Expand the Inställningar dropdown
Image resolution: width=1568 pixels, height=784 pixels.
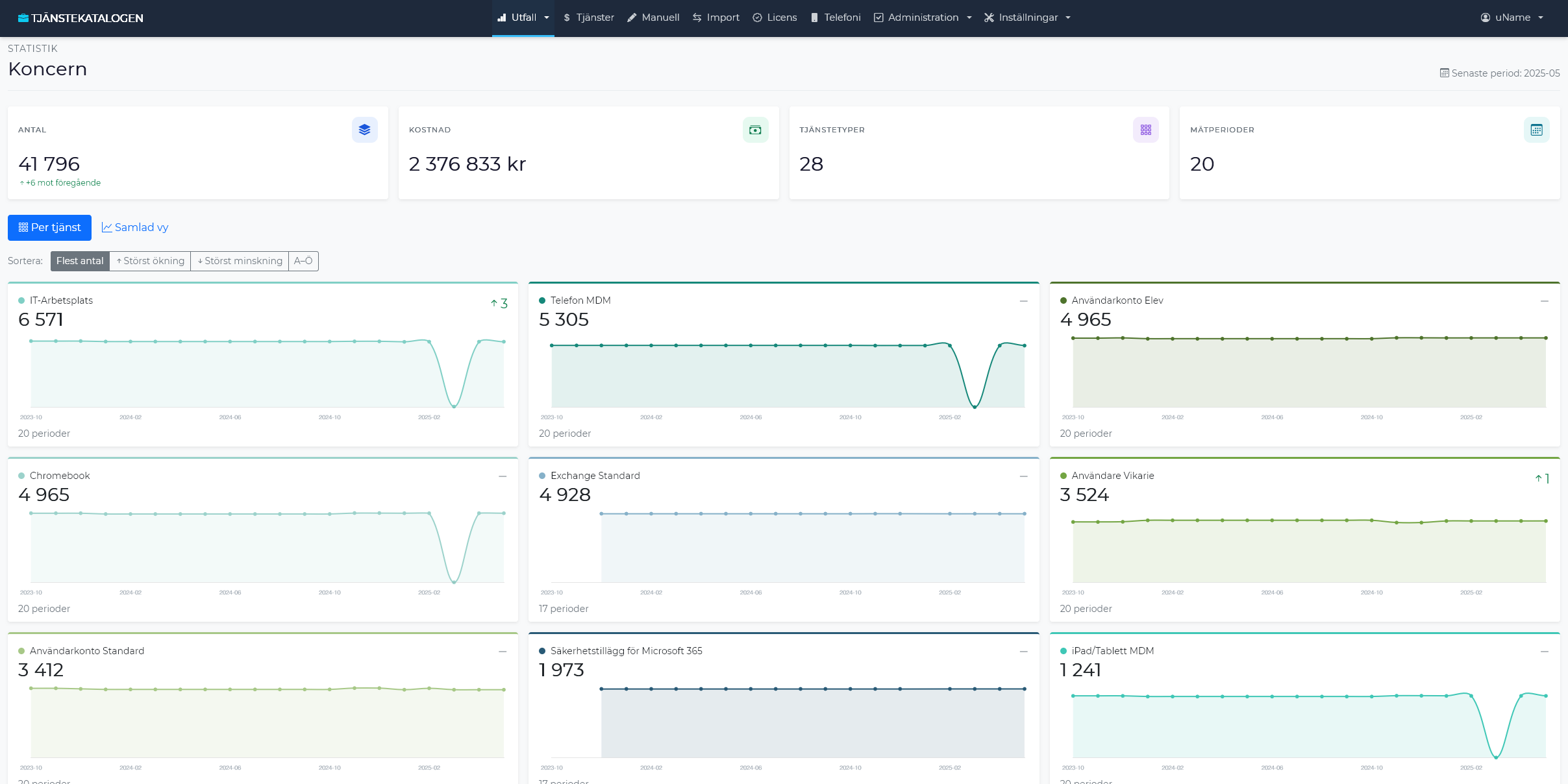click(x=1027, y=18)
